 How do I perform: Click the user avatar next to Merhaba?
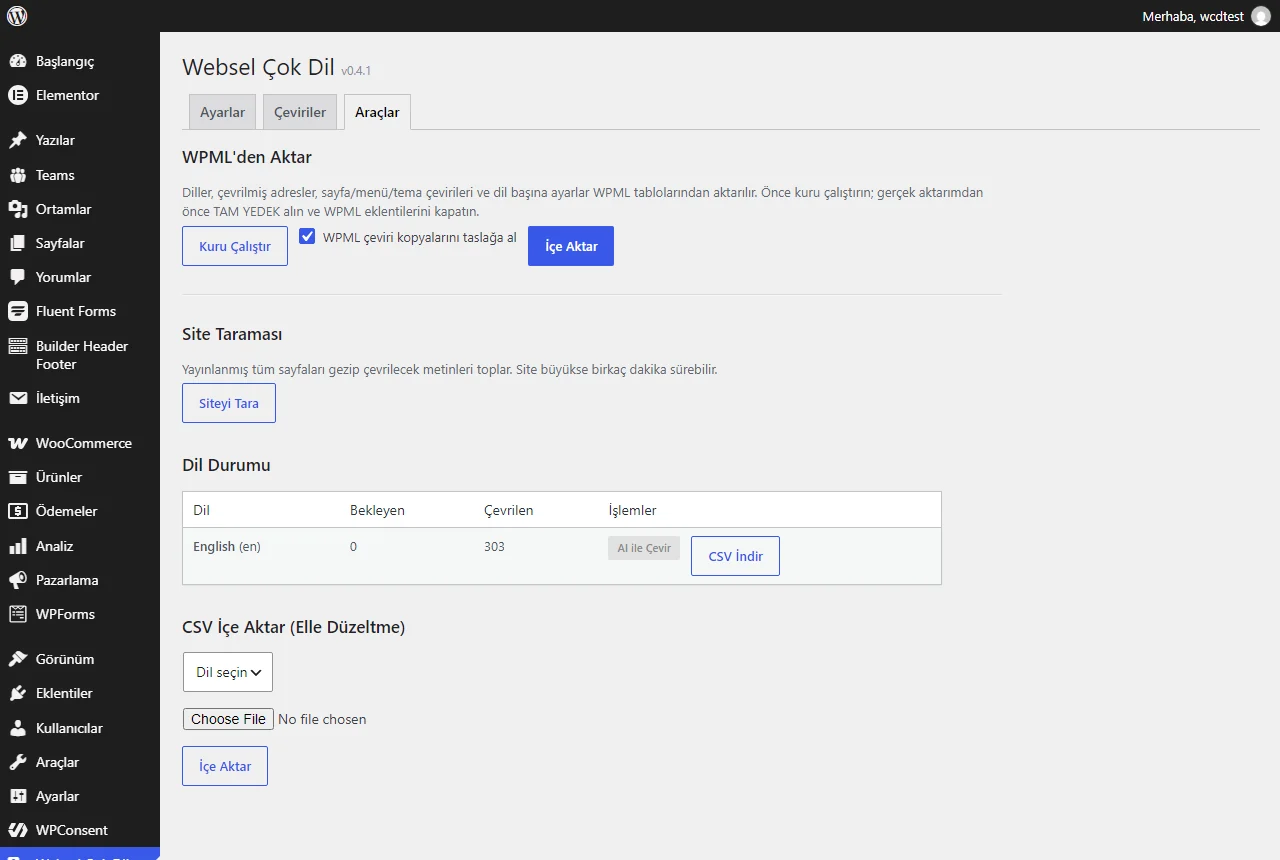pos(1261,16)
